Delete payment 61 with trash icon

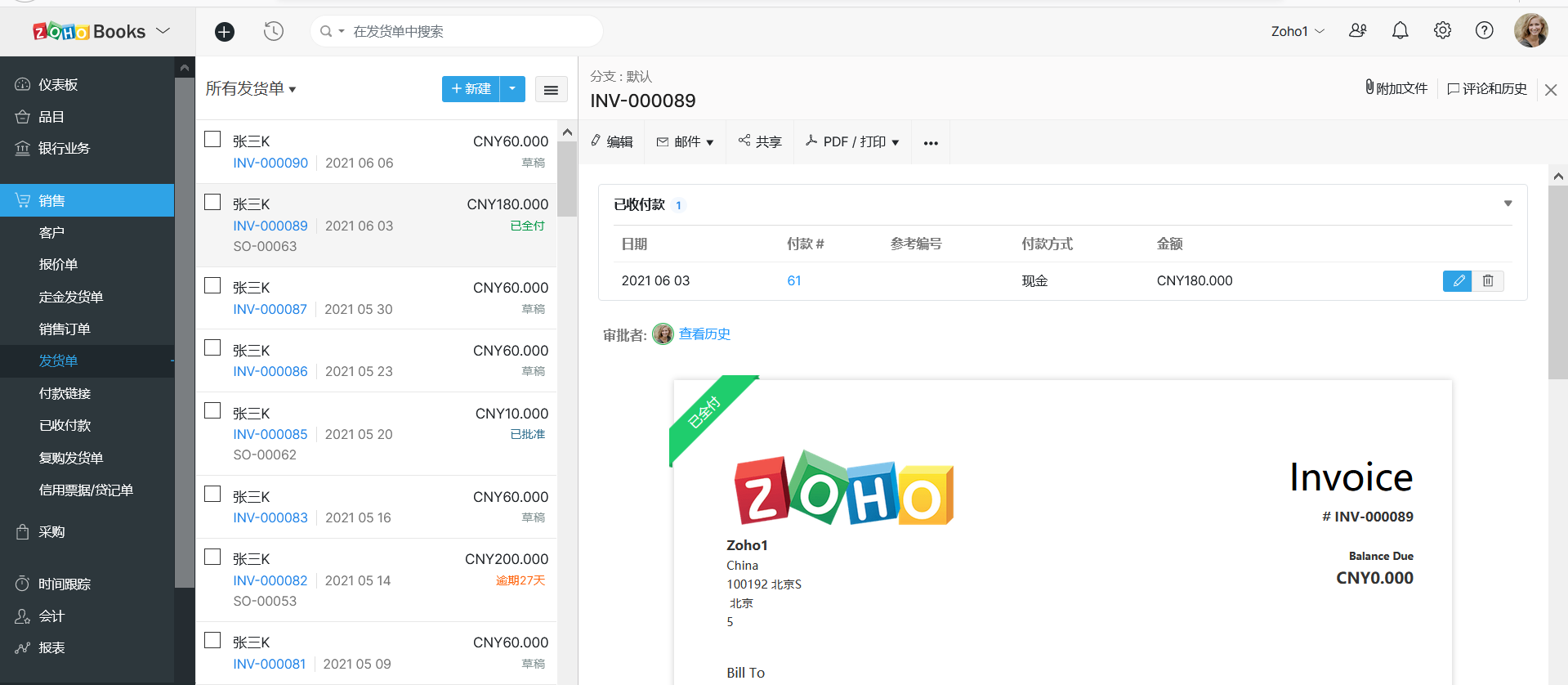[x=1488, y=281]
